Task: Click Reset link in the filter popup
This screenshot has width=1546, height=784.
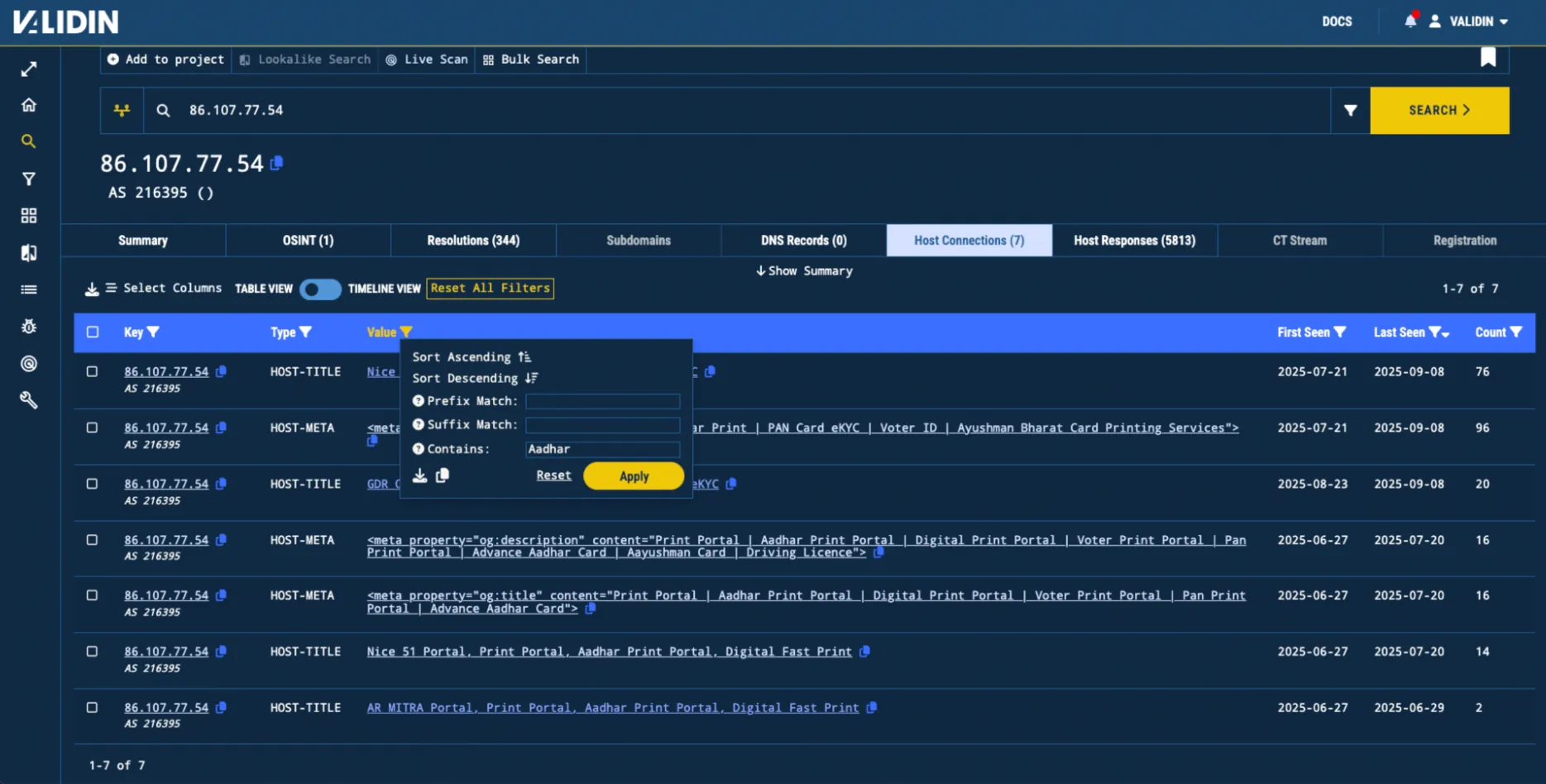Action: (553, 476)
